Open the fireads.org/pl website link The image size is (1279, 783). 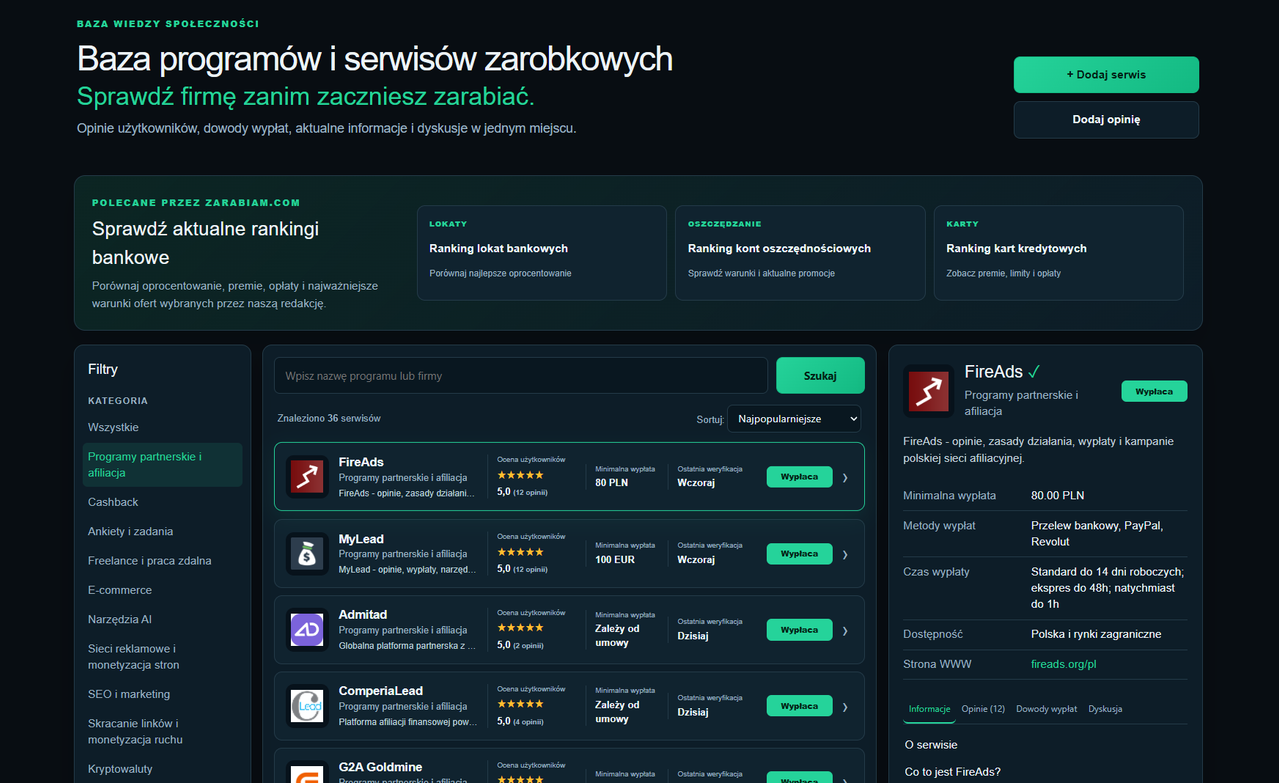[x=1064, y=664]
